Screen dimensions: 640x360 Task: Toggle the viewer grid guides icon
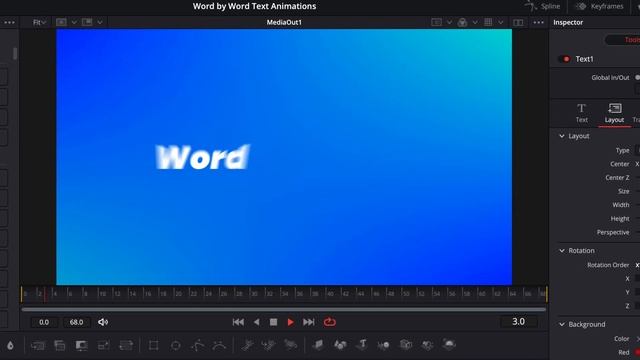pyautogui.click(x=488, y=22)
